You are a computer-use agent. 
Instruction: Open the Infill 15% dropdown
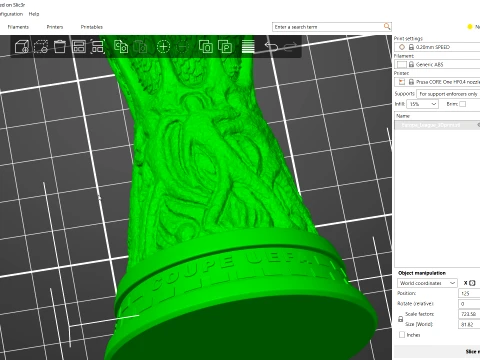coord(422,104)
